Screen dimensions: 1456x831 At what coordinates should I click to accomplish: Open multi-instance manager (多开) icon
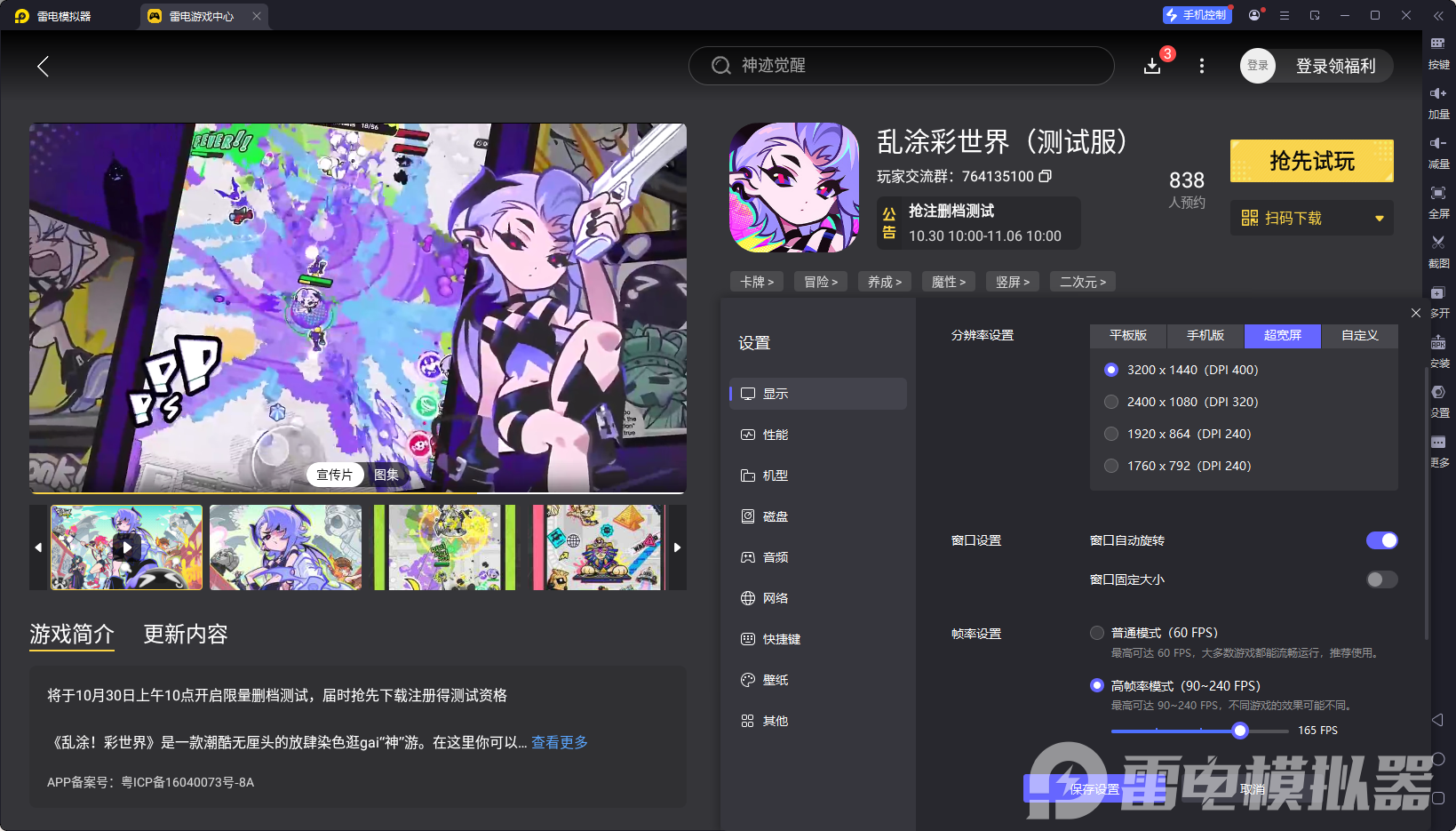[x=1439, y=301]
